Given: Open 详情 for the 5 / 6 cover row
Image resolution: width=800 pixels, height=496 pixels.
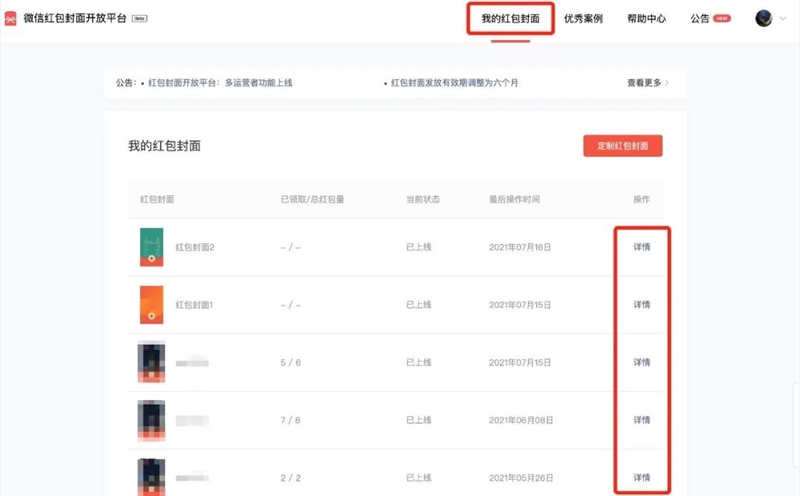Looking at the screenshot, I should [x=641, y=362].
